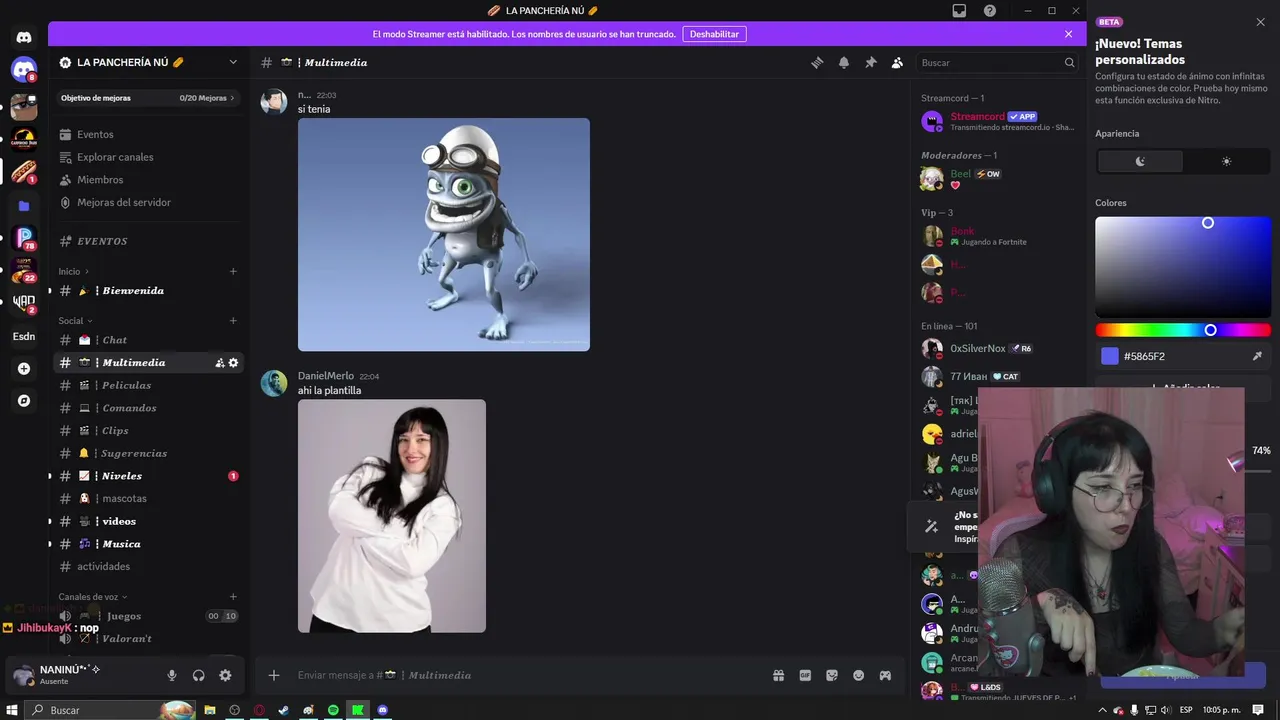Join the Juegos voice channel

[x=148, y=616]
